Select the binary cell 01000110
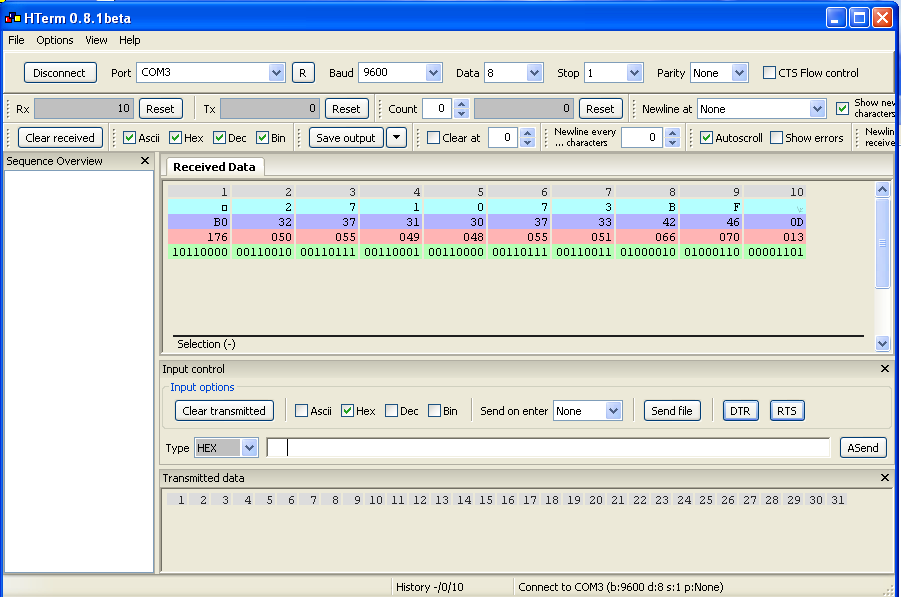 (x=711, y=252)
